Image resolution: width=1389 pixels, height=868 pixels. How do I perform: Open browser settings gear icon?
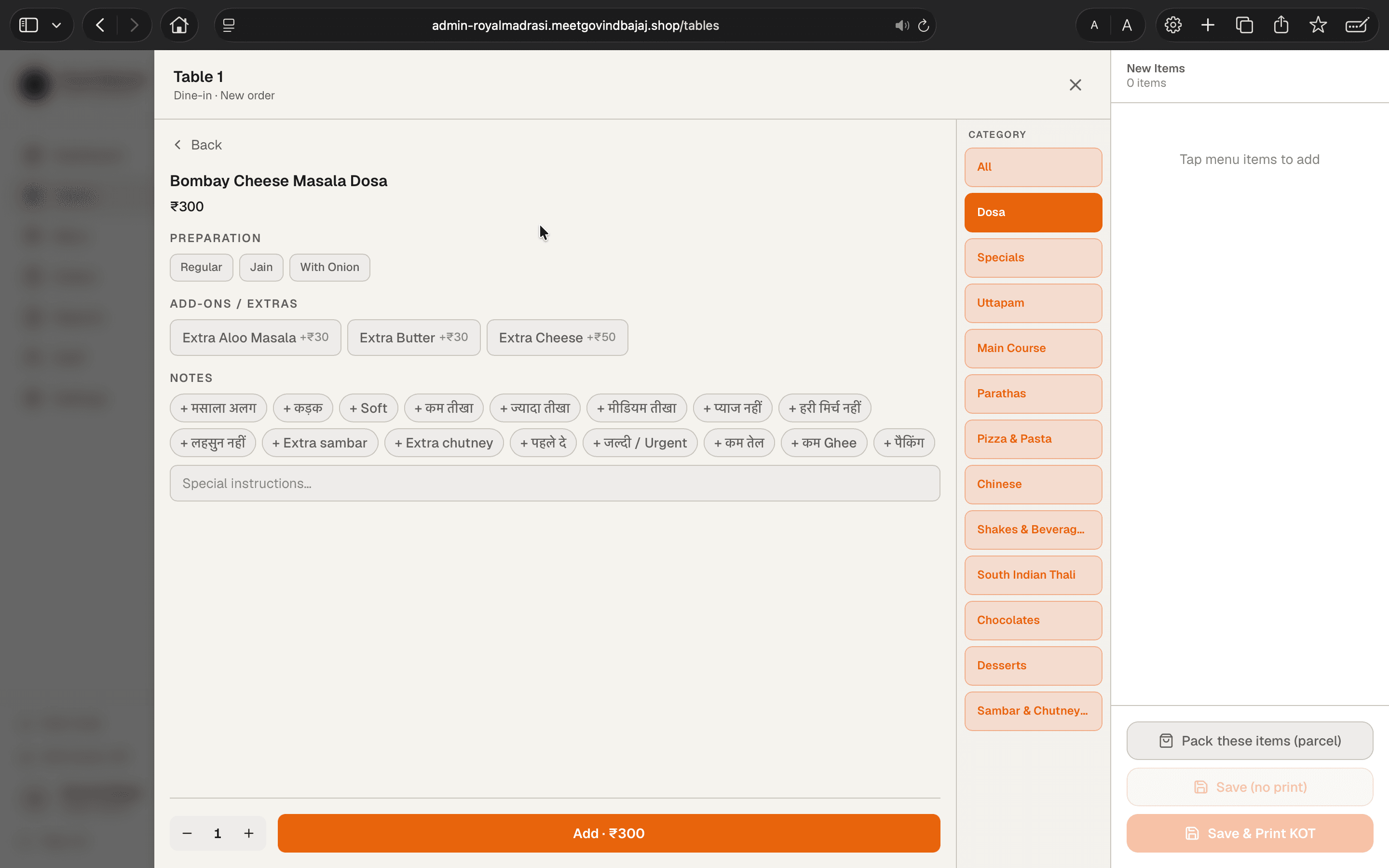pyautogui.click(x=1172, y=25)
